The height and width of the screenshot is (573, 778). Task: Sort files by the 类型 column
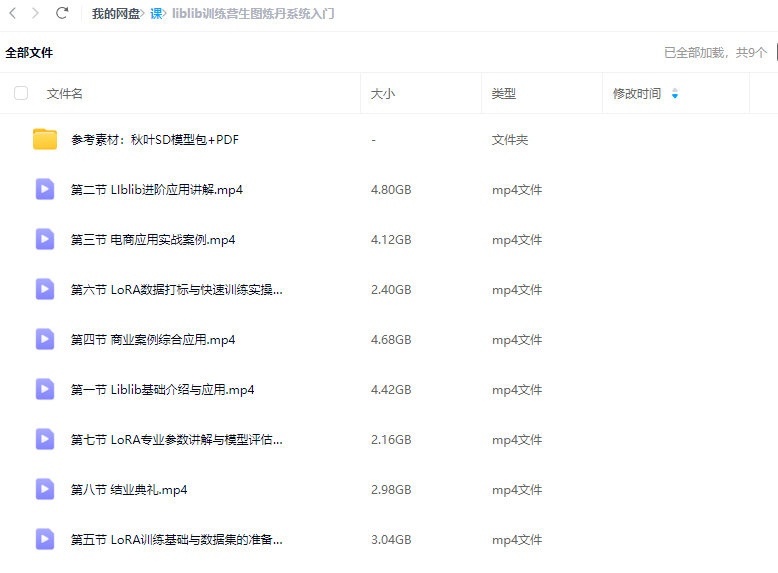pos(503,94)
